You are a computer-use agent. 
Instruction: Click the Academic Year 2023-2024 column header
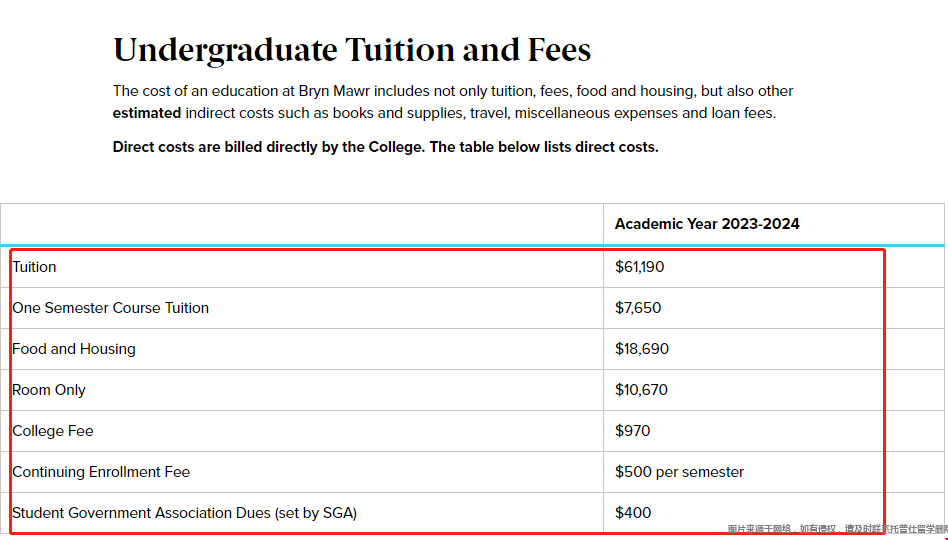click(x=707, y=224)
